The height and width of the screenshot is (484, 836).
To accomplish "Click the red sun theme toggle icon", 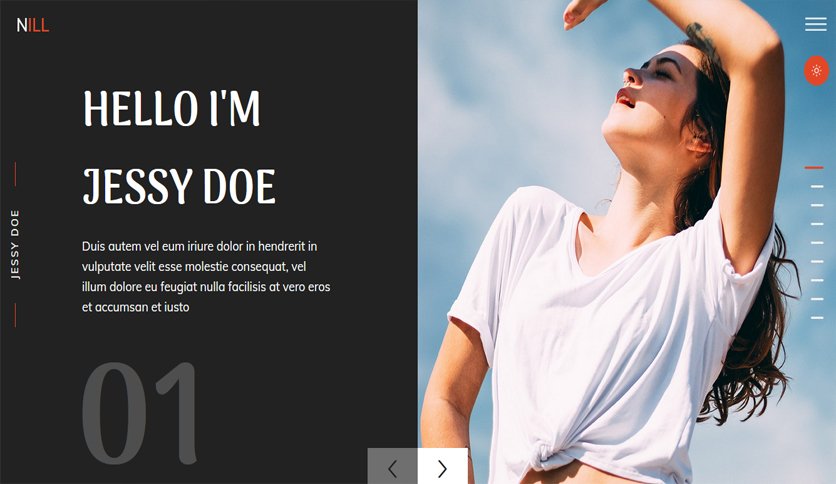I will coord(816,70).
